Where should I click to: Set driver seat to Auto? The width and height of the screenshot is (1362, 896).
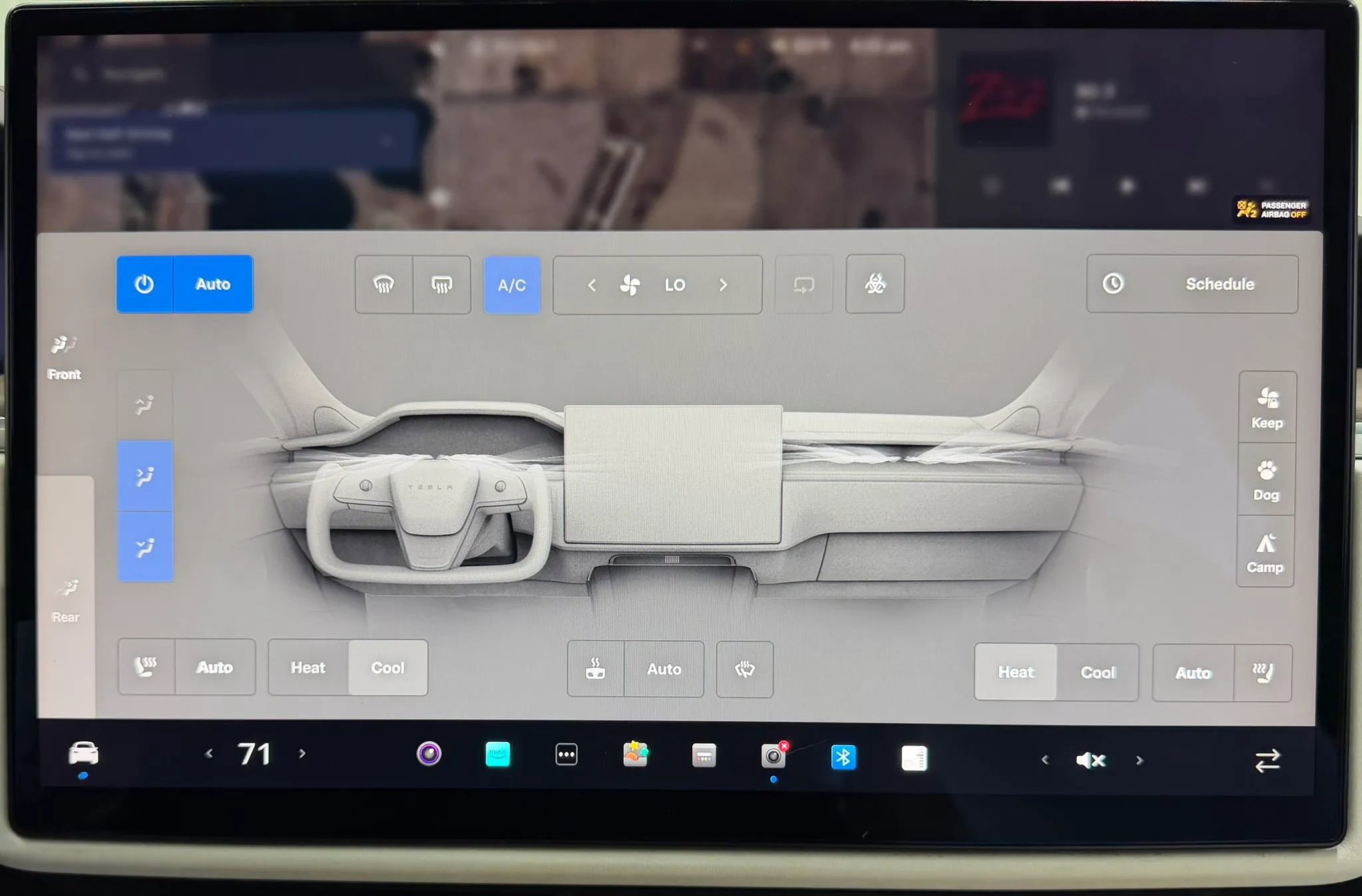pos(215,667)
